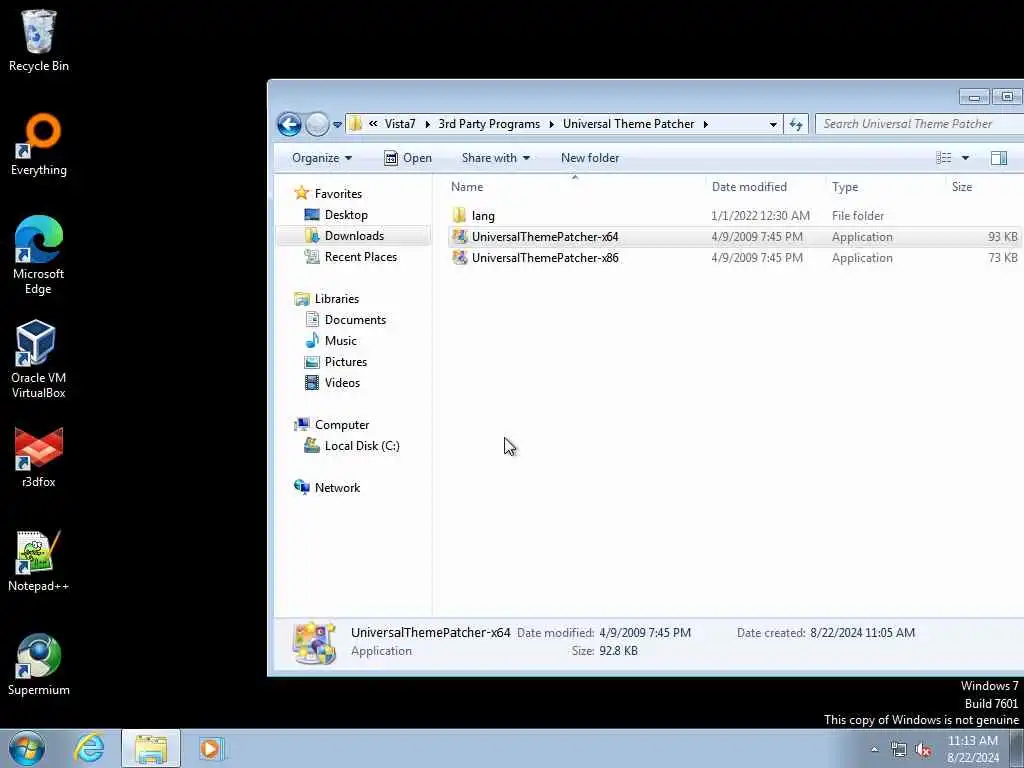Image resolution: width=1024 pixels, height=768 pixels.
Task: Toggle the preview pane icon
Action: point(999,158)
